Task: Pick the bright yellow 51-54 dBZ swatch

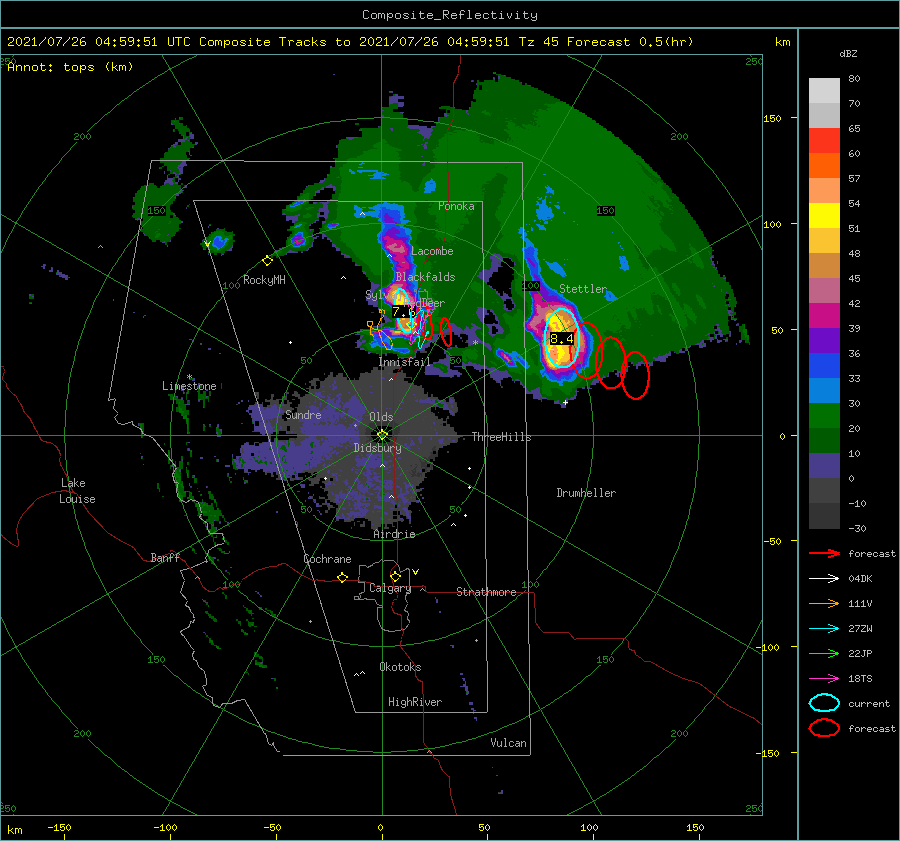Action: [824, 215]
